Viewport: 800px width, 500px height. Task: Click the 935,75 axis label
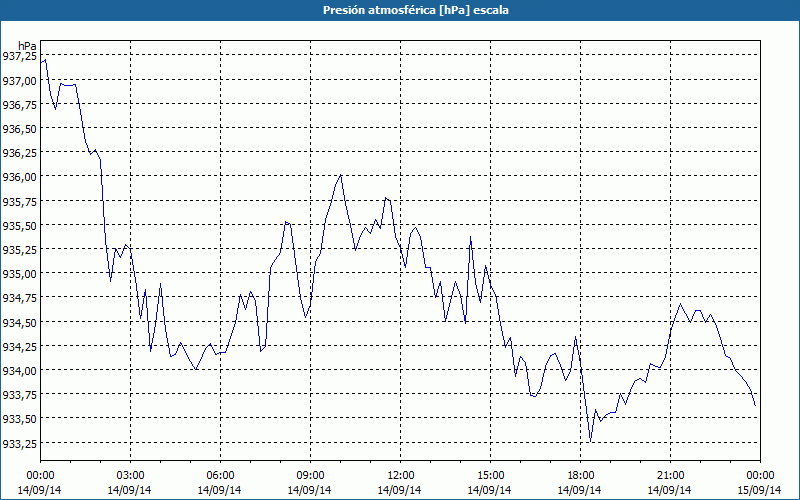click(x=19, y=201)
